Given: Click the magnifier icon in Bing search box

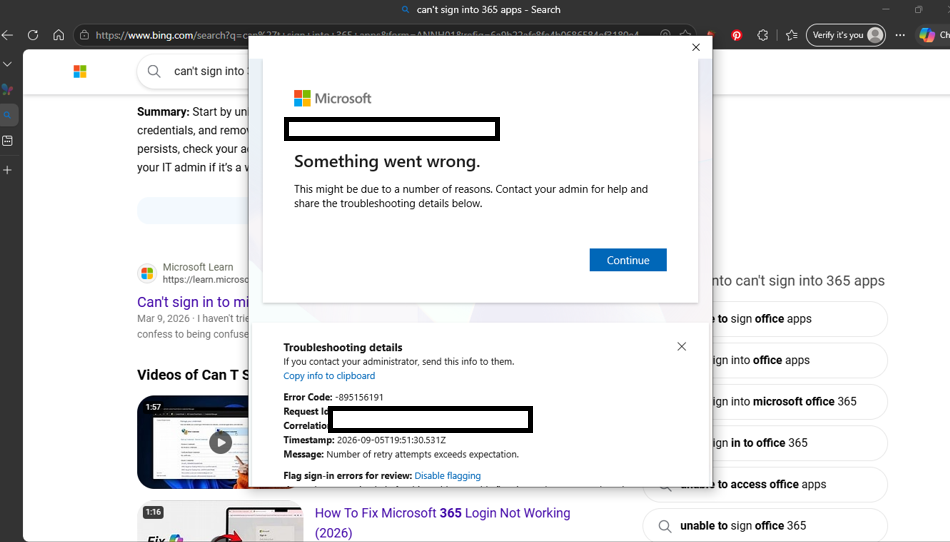Looking at the screenshot, I should click(x=154, y=71).
